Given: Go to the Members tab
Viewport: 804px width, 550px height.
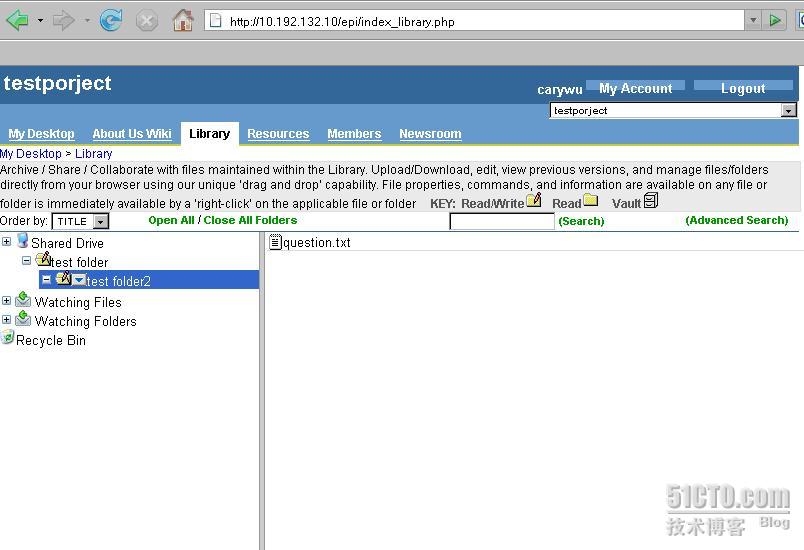Looking at the screenshot, I should pyautogui.click(x=354, y=134).
